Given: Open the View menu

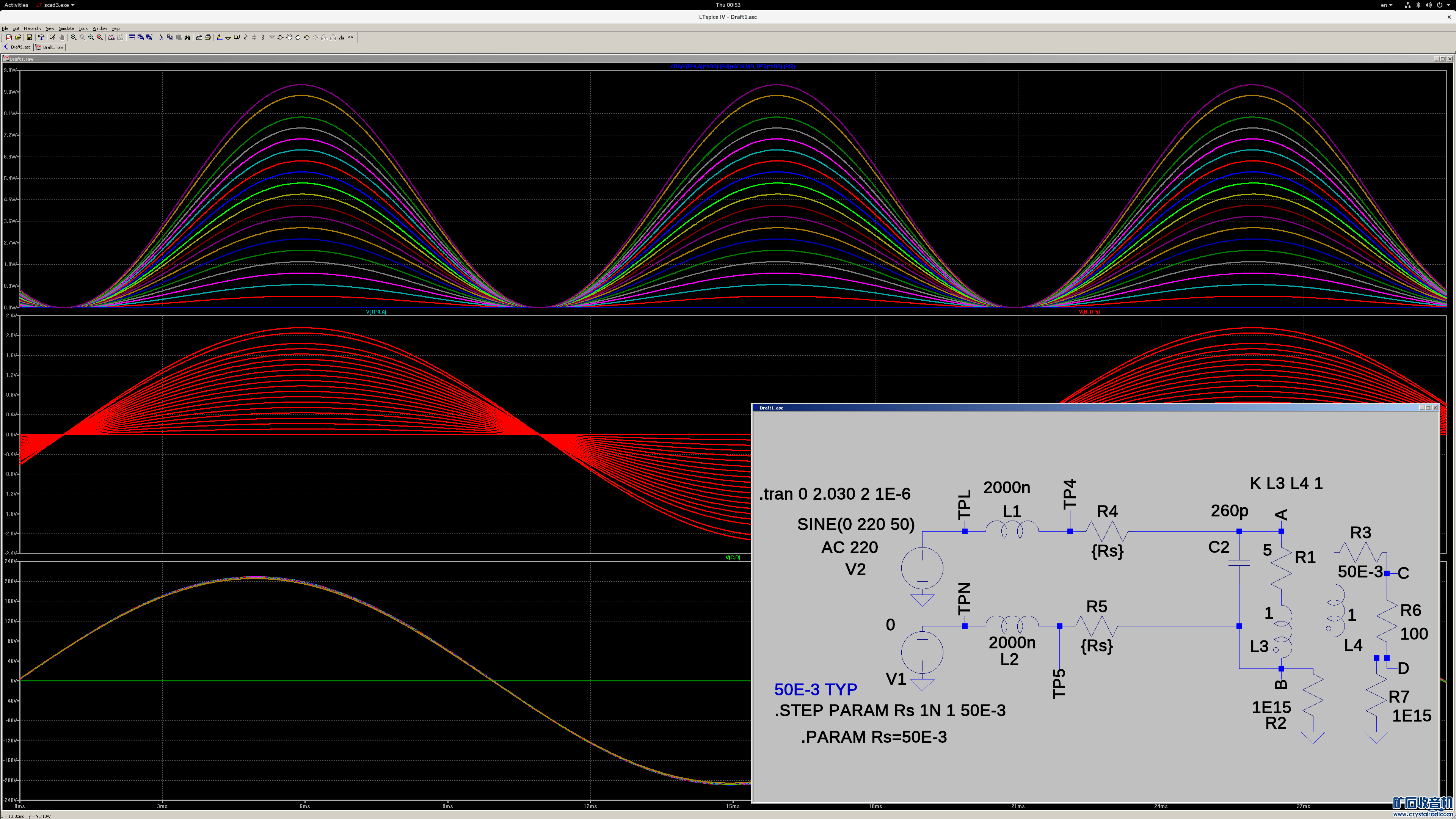Looking at the screenshot, I should pyautogui.click(x=50, y=28).
